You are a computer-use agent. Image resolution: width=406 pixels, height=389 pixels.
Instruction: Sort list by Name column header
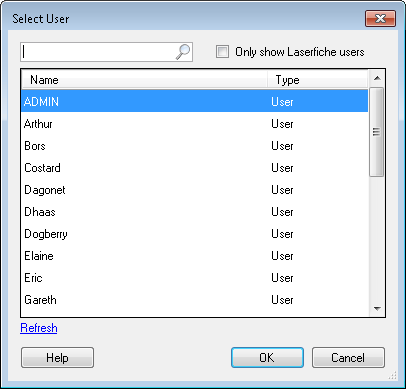[x=144, y=80]
